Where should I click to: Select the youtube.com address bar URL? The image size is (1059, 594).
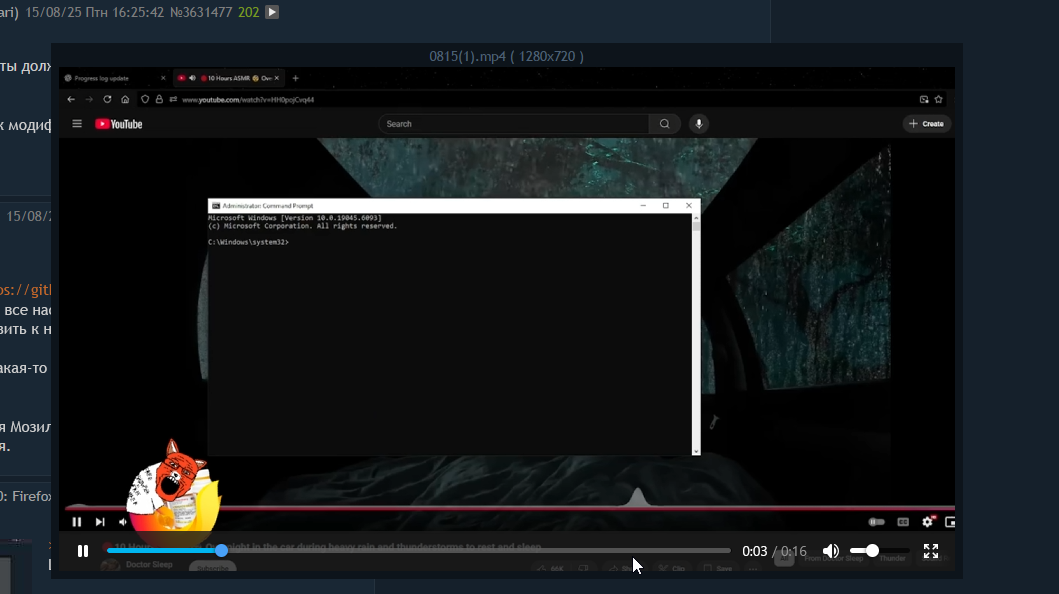(x=248, y=100)
